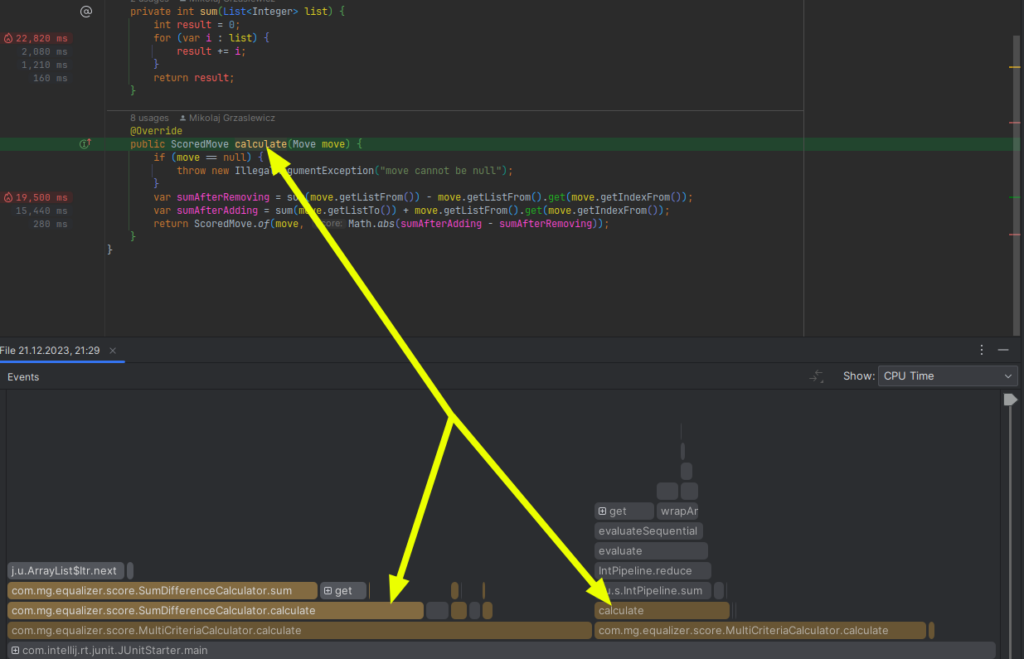1024x659 pixels.
Task: Select the IntPipeline.sum frame
Action: coord(652,590)
